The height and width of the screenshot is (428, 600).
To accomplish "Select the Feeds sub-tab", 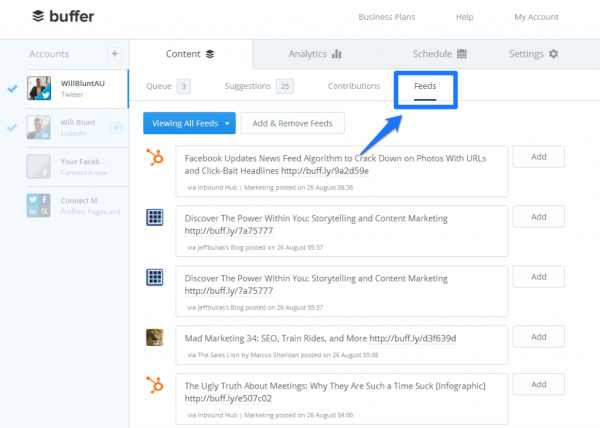I will 425,86.
